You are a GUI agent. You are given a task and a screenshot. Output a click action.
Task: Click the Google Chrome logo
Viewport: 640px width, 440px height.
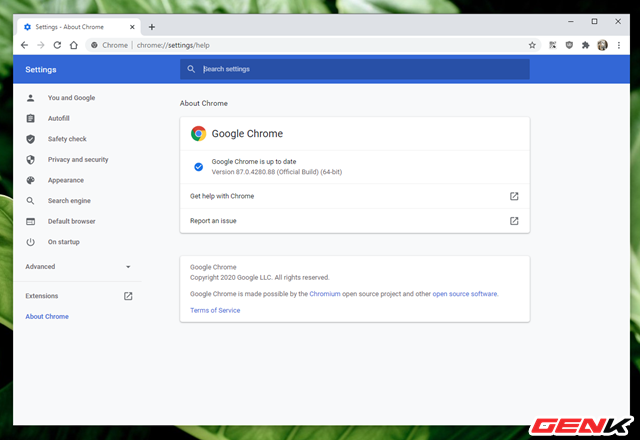coord(198,133)
